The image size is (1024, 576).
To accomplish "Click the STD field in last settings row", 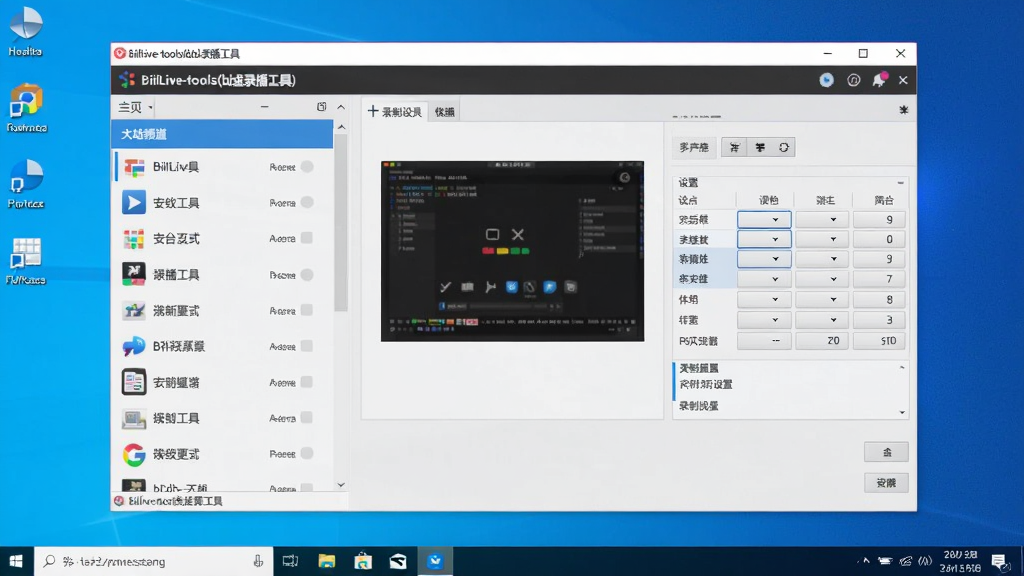I will pyautogui.click(x=880, y=341).
